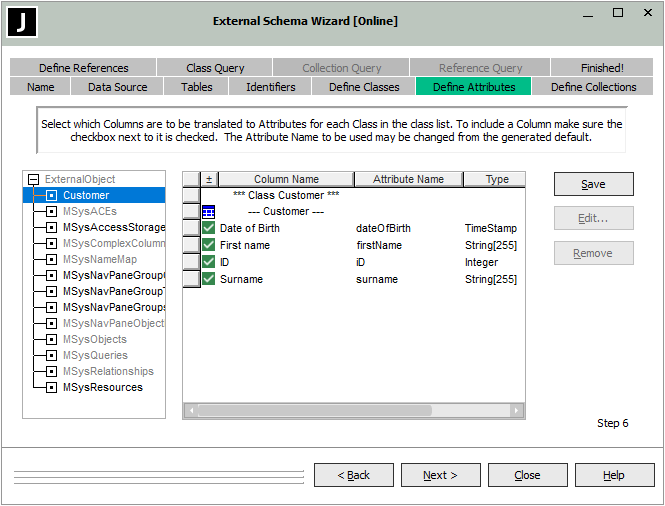Click the row selector beside Surname
This screenshot has height=506, width=665.
click(x=191, y=279)
